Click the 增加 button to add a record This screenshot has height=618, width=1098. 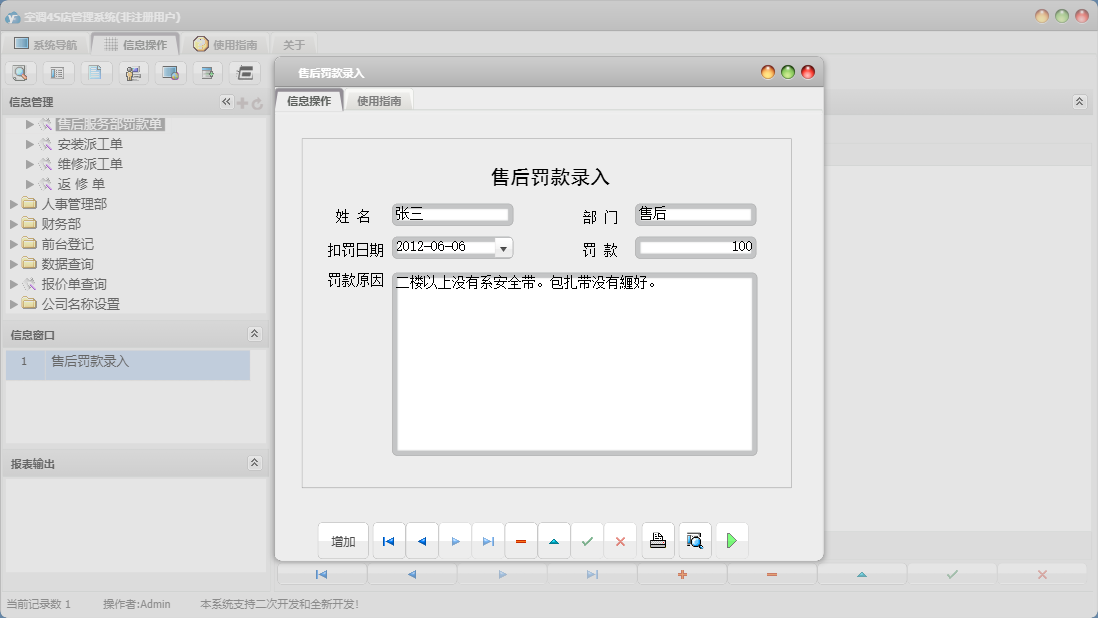click(342, 540)
